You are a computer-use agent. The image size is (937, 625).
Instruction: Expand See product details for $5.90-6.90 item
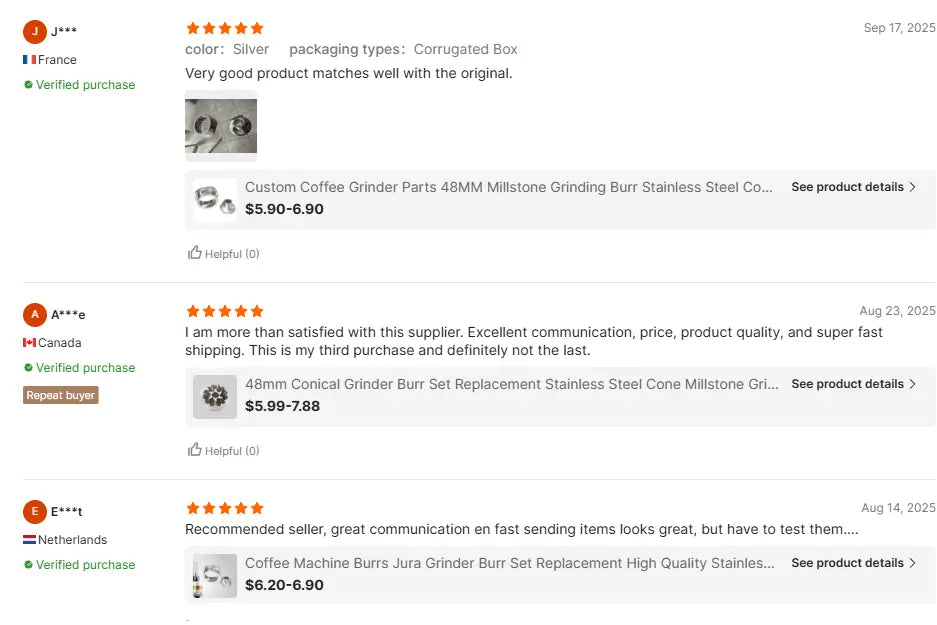coord(853,187)
